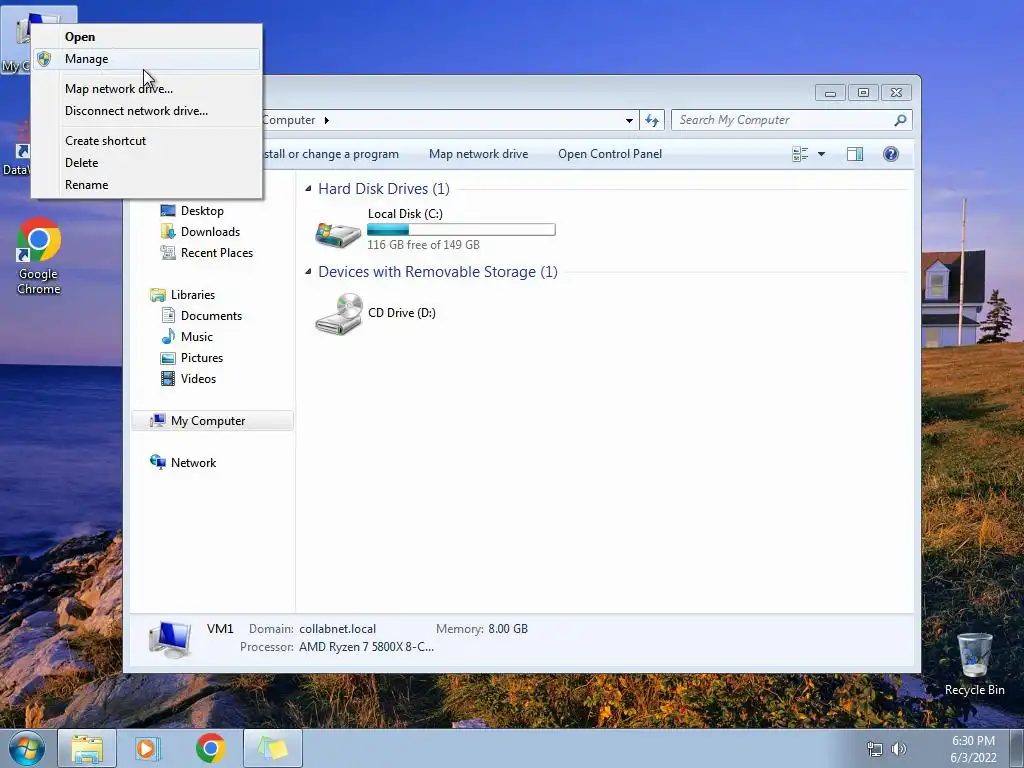Select Downloads in the navigation pane

210,232
